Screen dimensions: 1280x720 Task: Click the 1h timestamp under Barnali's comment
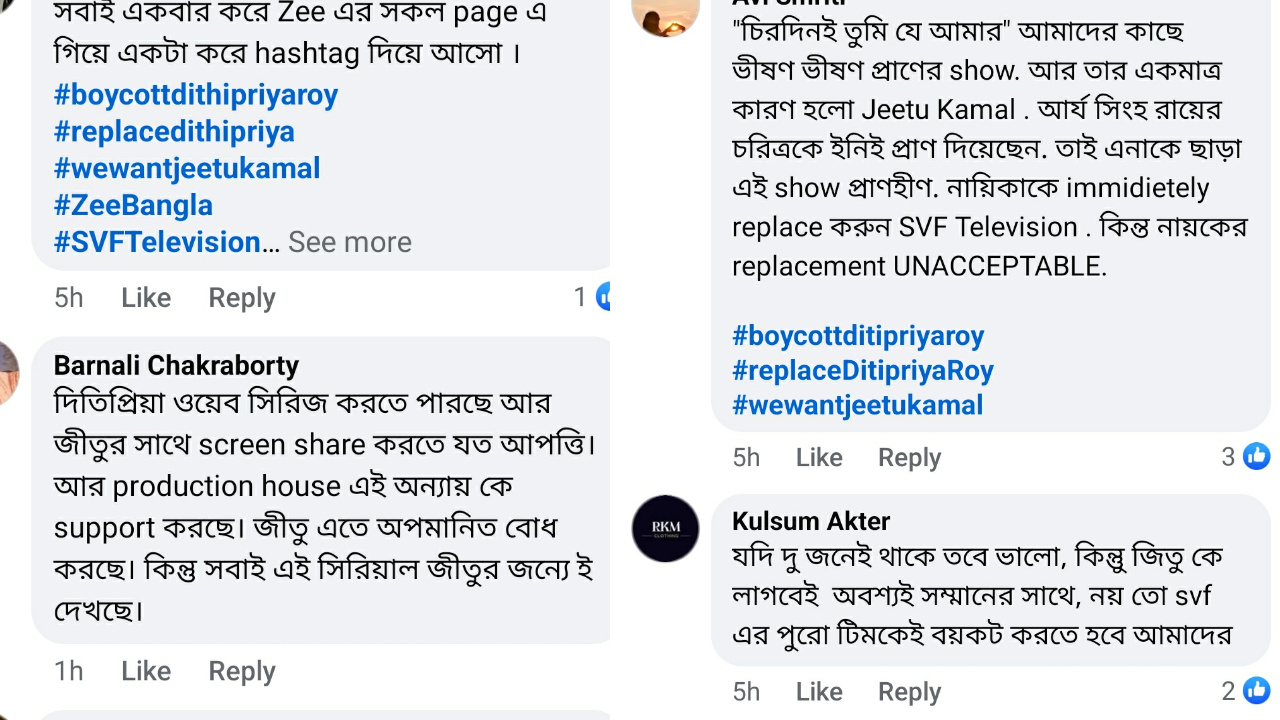tap(68, 670)
